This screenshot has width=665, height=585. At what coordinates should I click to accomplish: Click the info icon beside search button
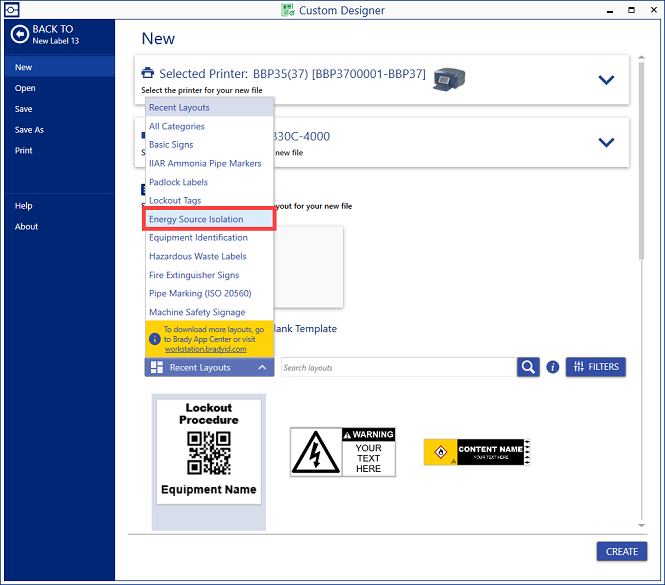pyautogui.click(x=552, y=367)
